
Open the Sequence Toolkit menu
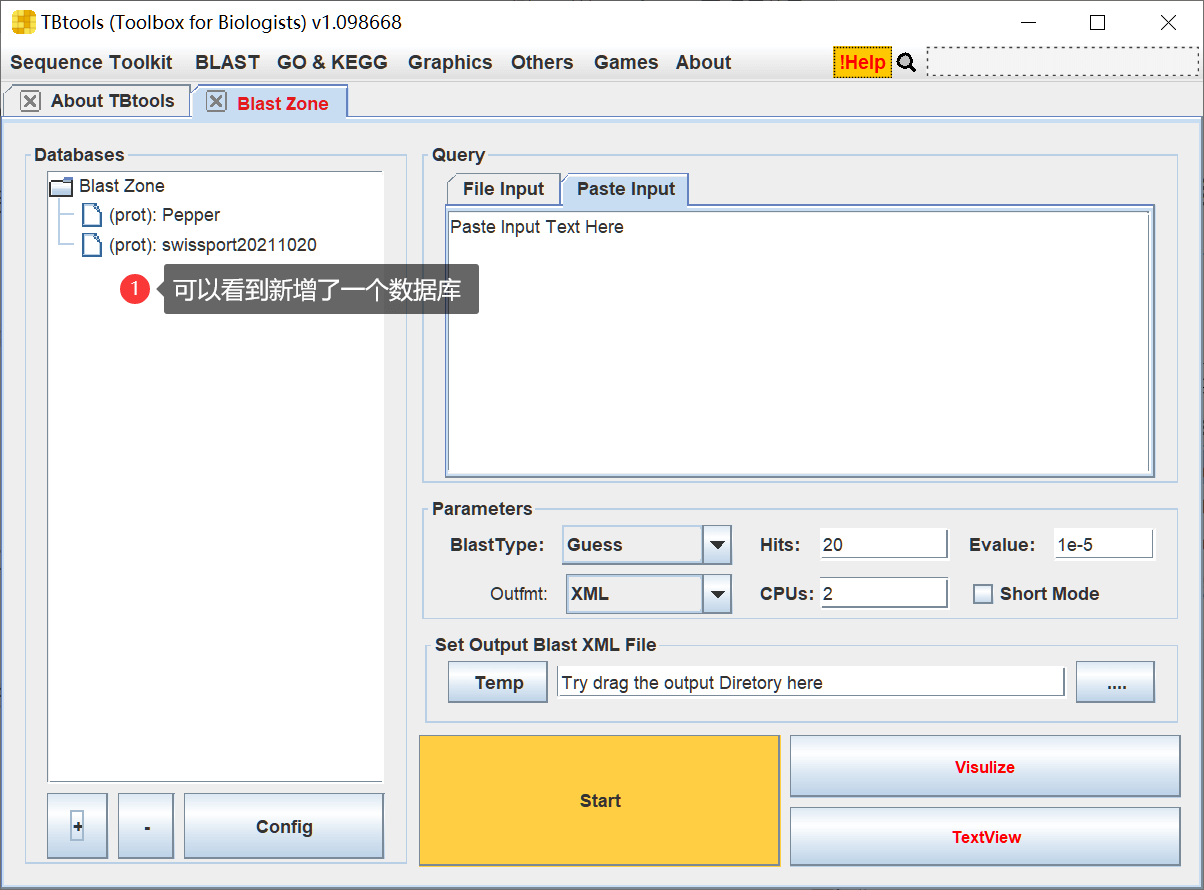(x=91, y=62)
